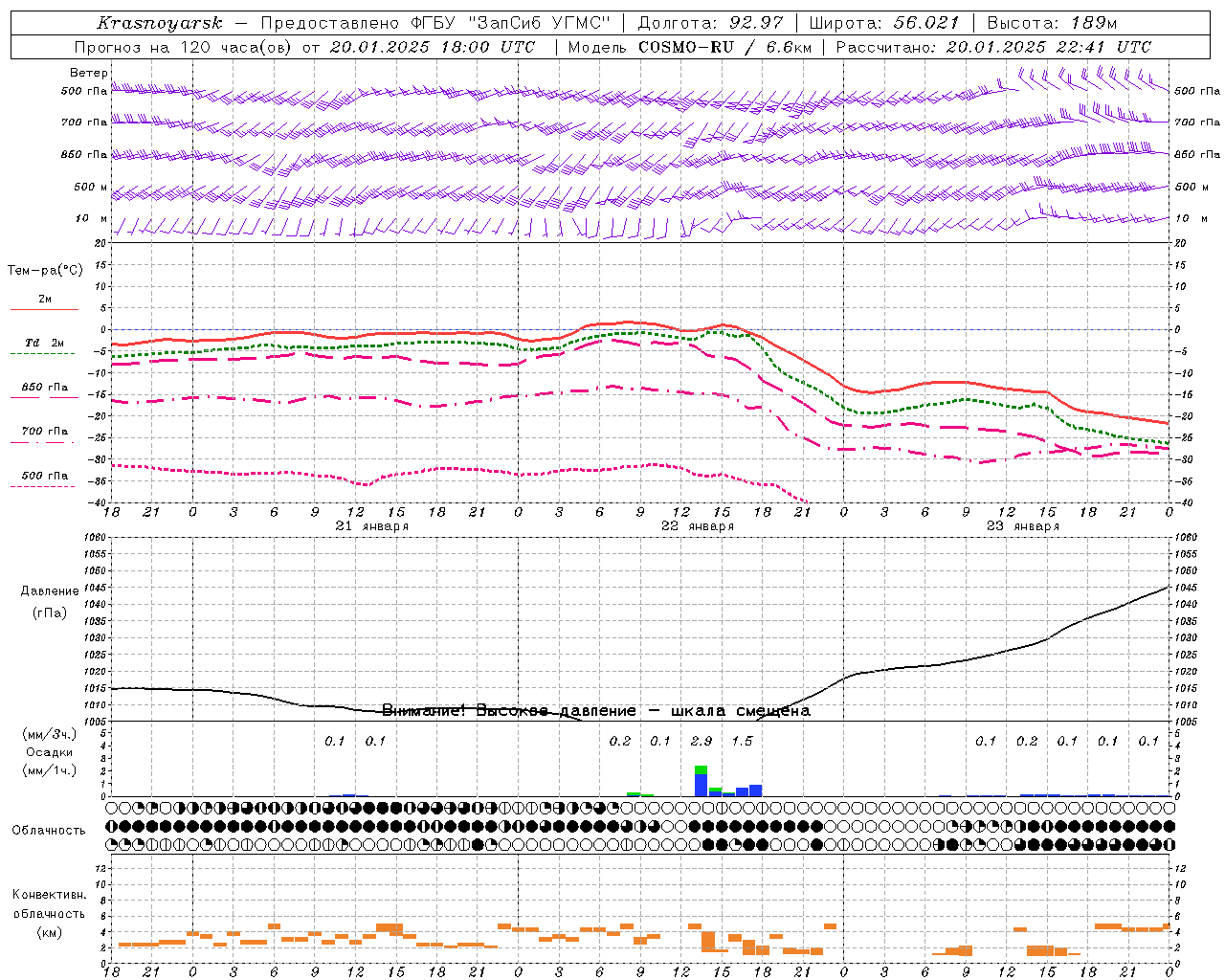Click the 22 января date label
Screen dimensions: 1225x980
tap(698, 526)
